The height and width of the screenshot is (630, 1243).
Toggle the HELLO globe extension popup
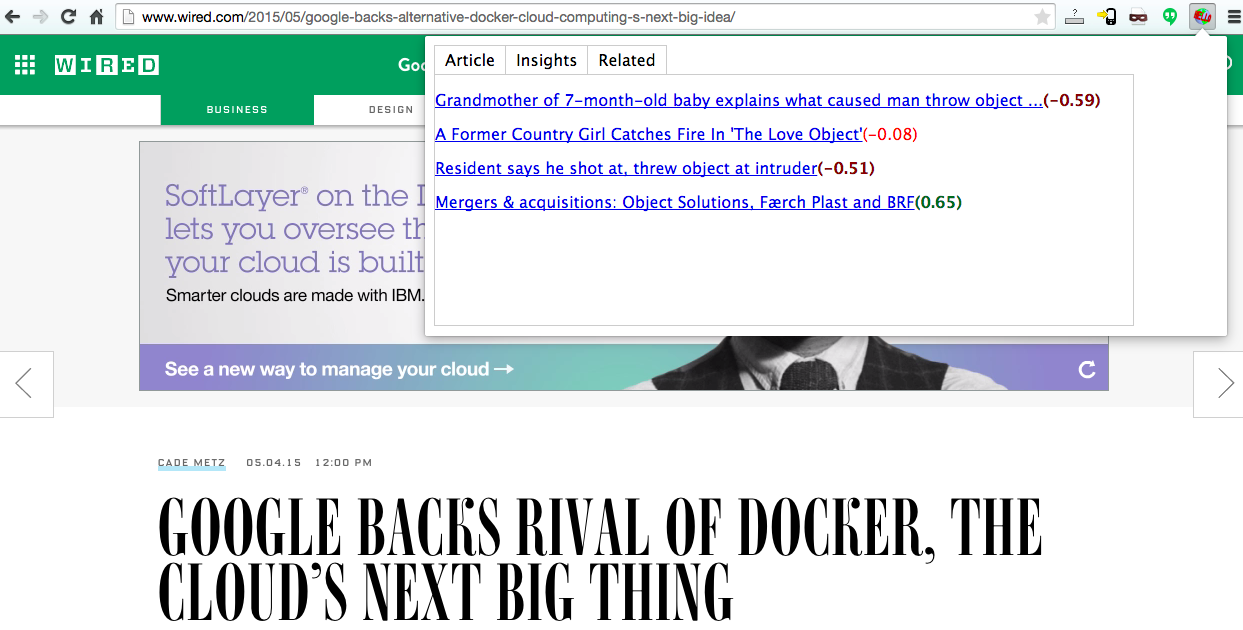coord(1202,17)
